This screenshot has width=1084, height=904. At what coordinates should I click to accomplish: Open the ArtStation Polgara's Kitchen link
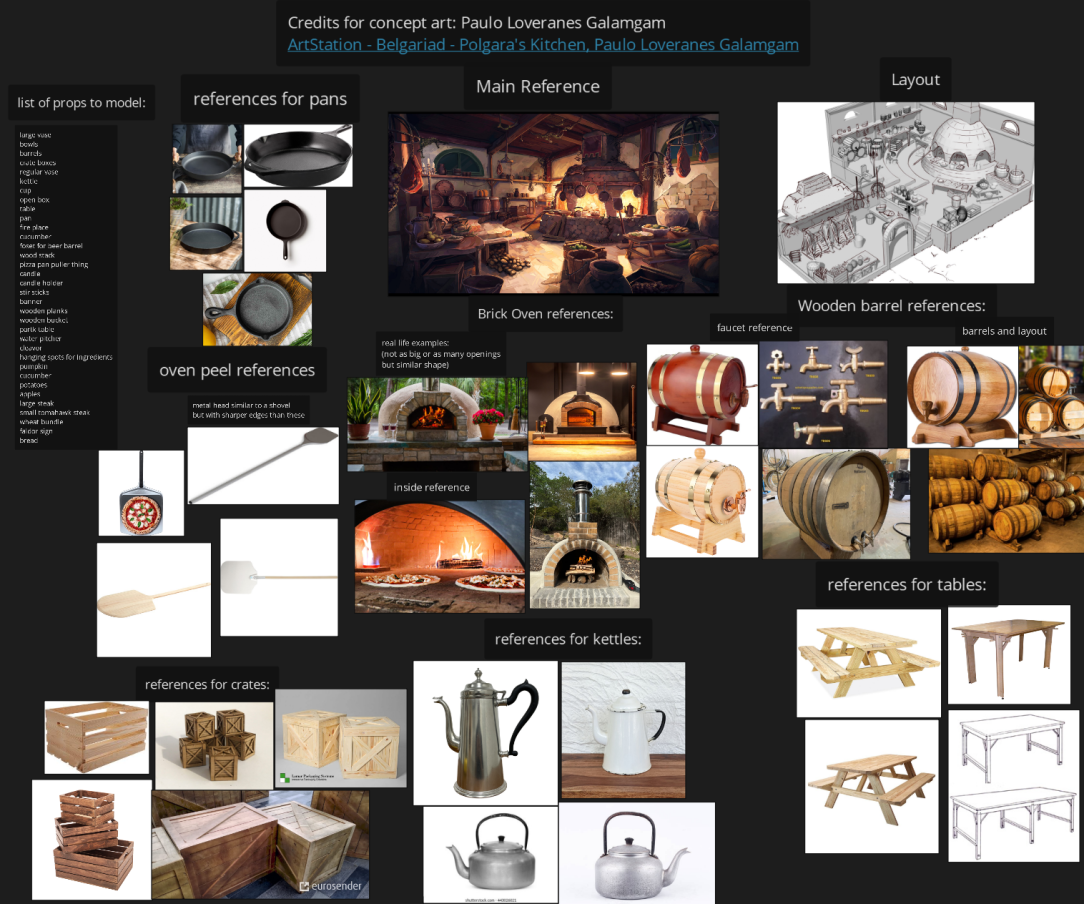[x=543, y=45]
